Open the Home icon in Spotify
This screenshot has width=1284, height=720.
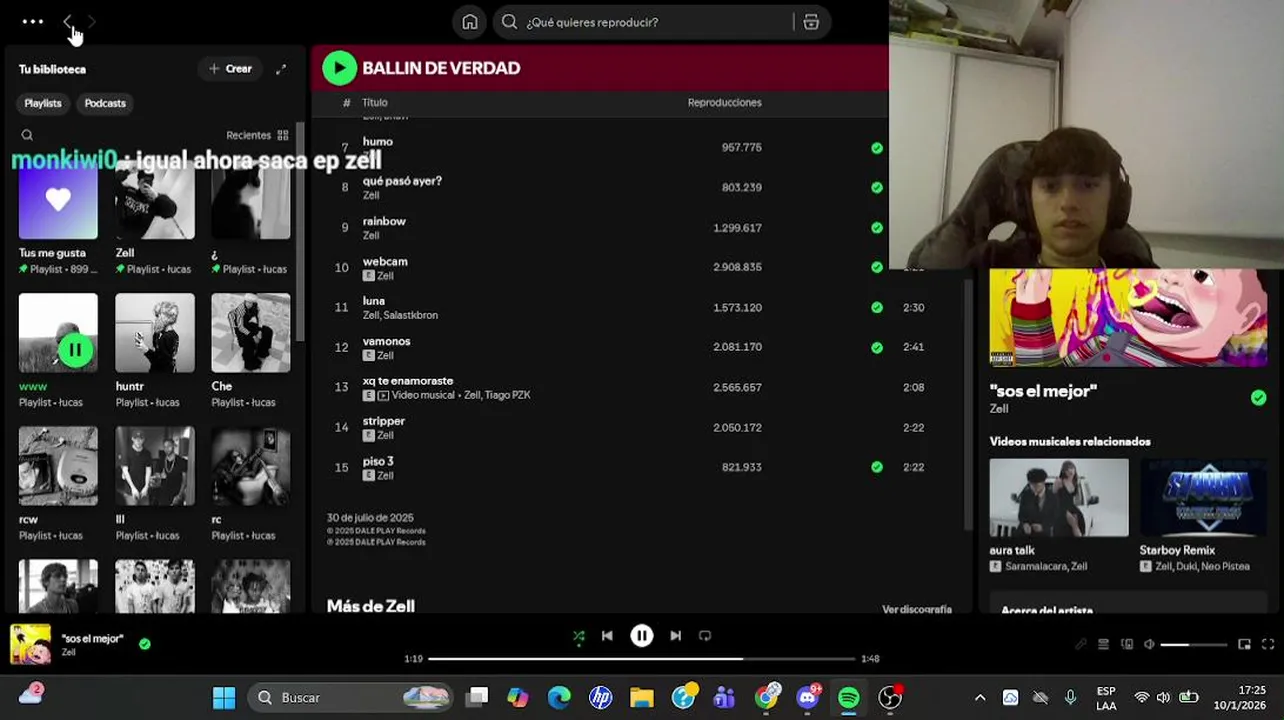click(x=470, y=22)
